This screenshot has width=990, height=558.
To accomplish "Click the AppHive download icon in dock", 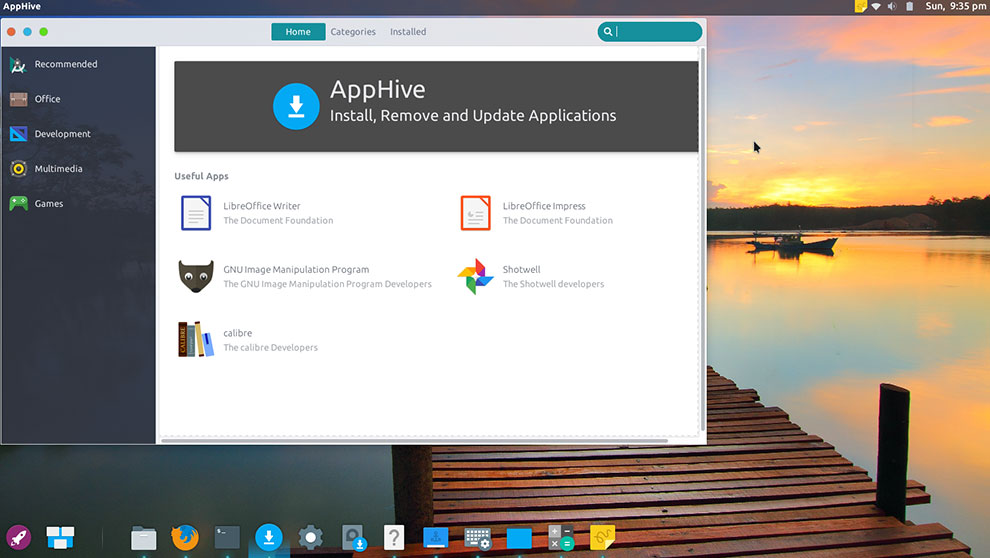I will click(268, 537).
